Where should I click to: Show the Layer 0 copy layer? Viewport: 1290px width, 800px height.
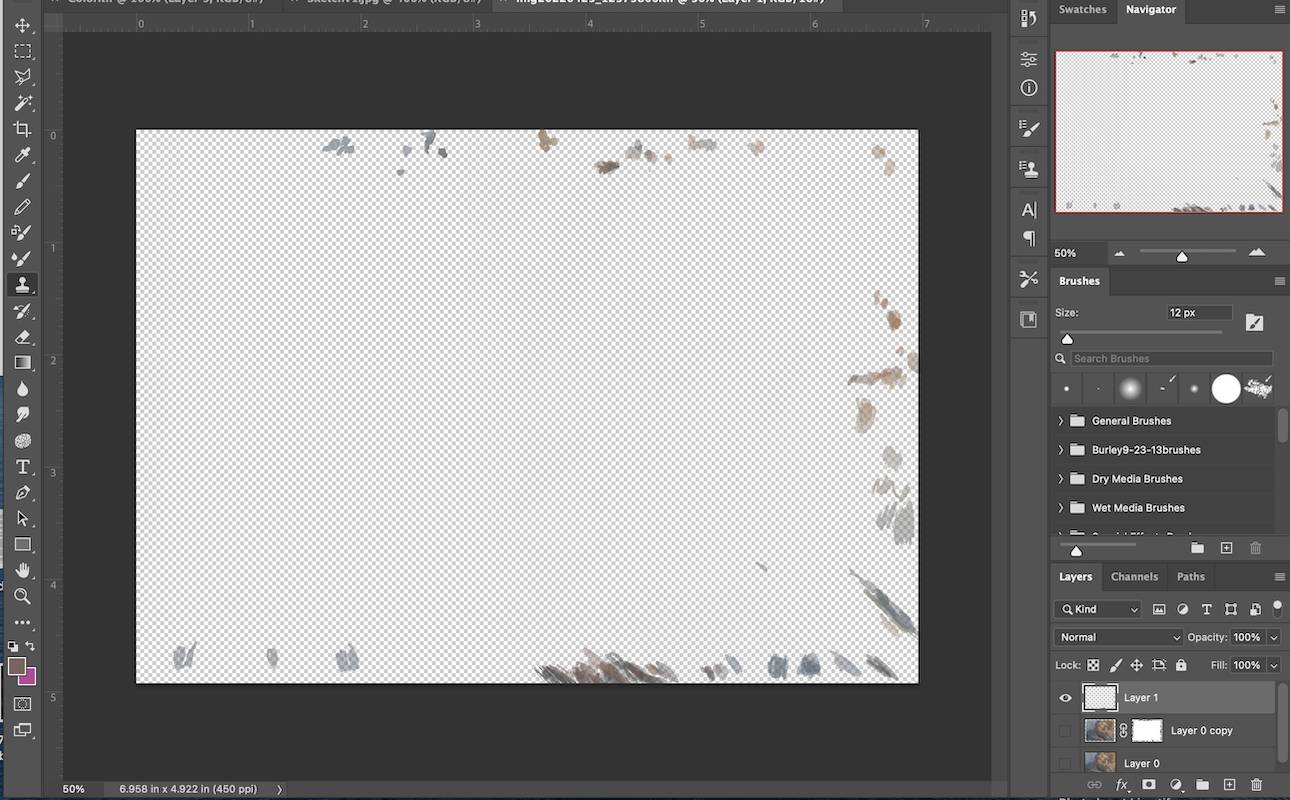click(x=1065, y=731)
